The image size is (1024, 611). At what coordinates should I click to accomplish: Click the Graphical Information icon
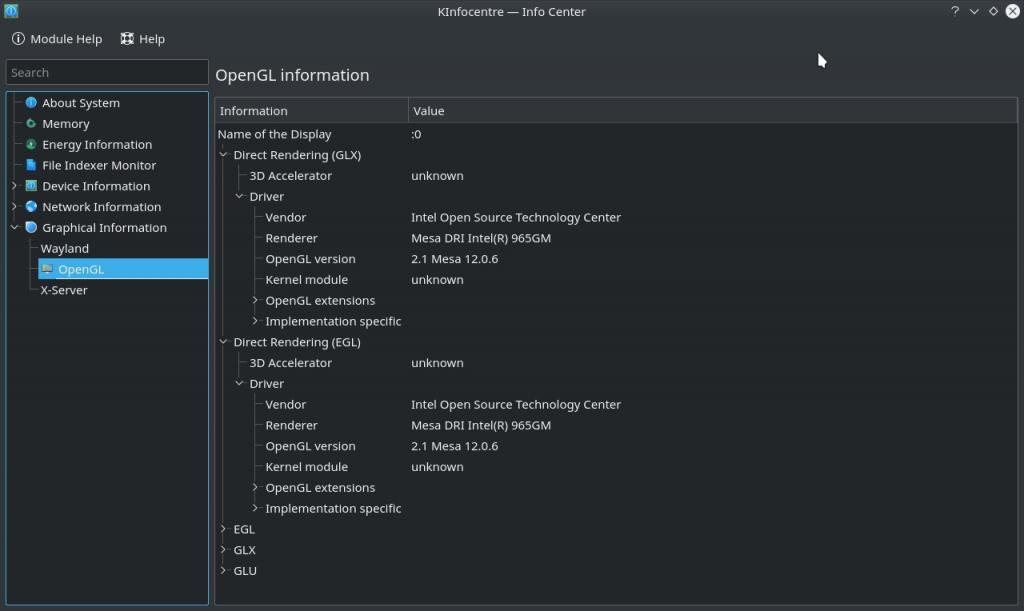tap(31, 228)
